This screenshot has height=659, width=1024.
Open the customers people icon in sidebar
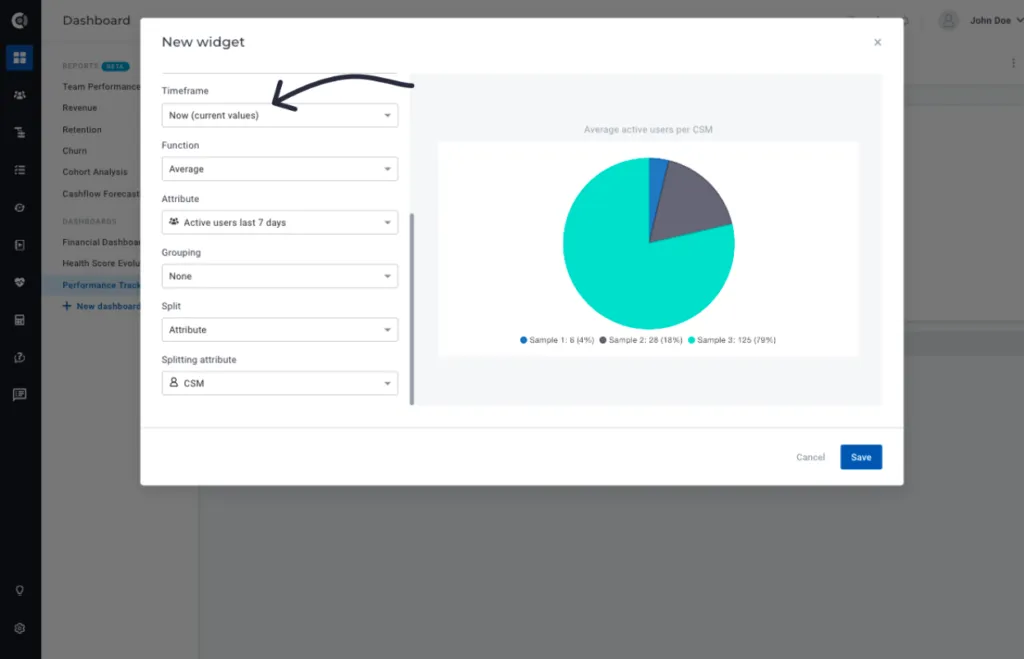click(x=20, y=95)
